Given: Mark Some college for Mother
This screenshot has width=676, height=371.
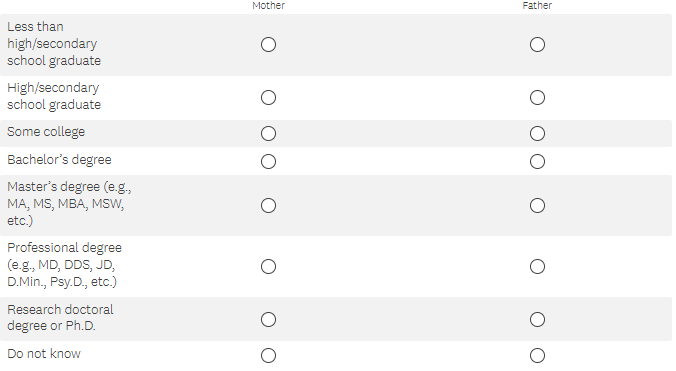Looking at the screenshot, I should pos(268,133).
